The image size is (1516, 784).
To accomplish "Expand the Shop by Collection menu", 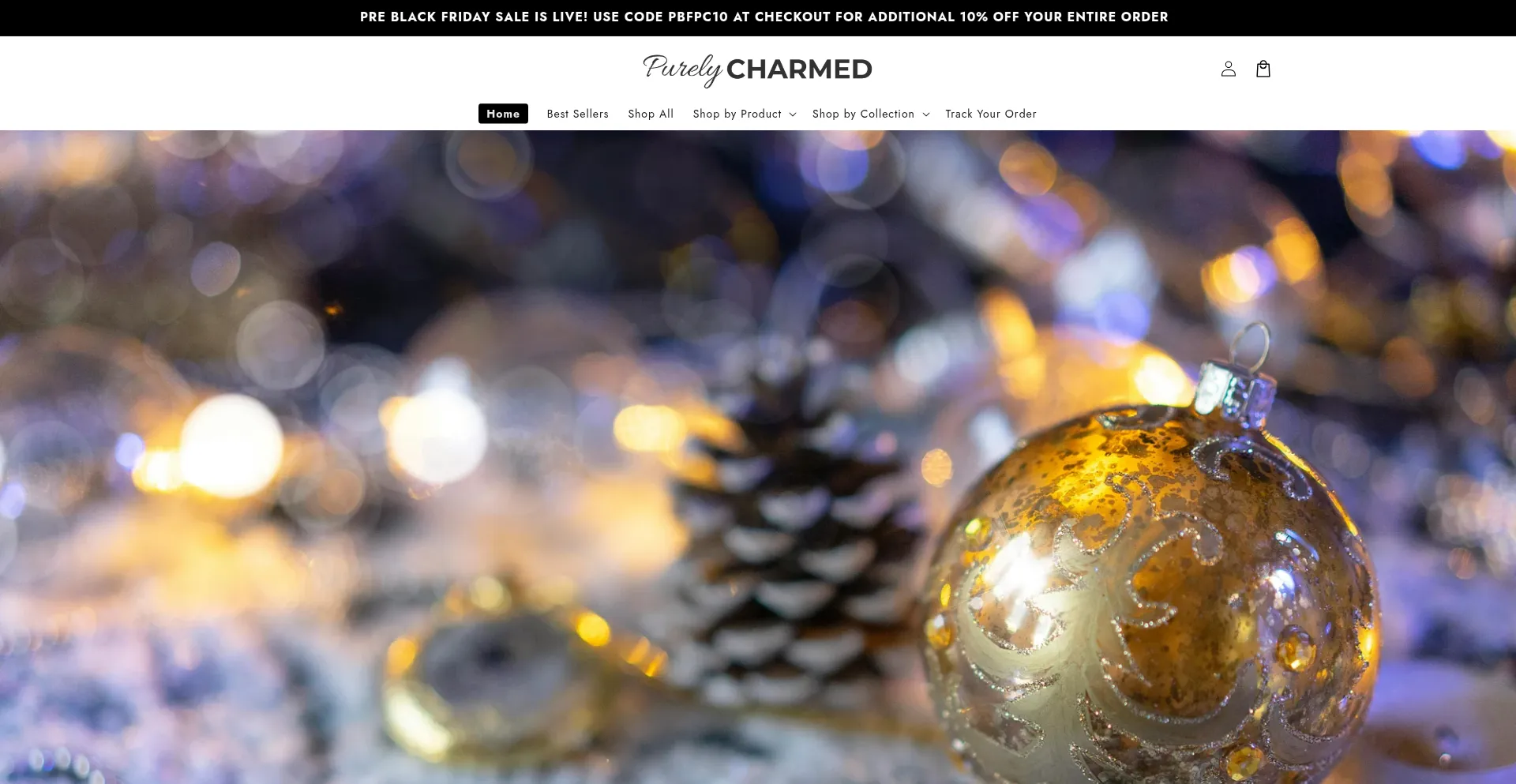I will [871, 114].
